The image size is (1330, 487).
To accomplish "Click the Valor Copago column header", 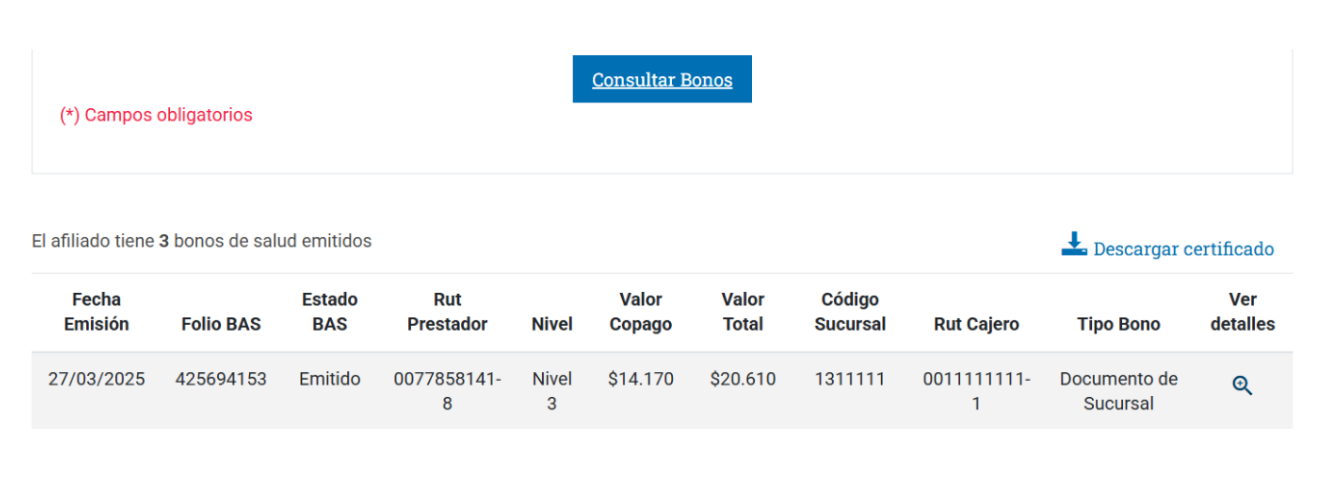I will point(641,312).
